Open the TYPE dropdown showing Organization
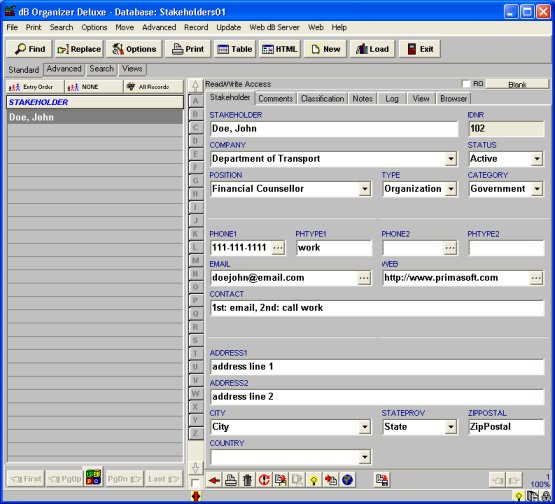Viewport: 555px width, 504px height. coord(451,189)
